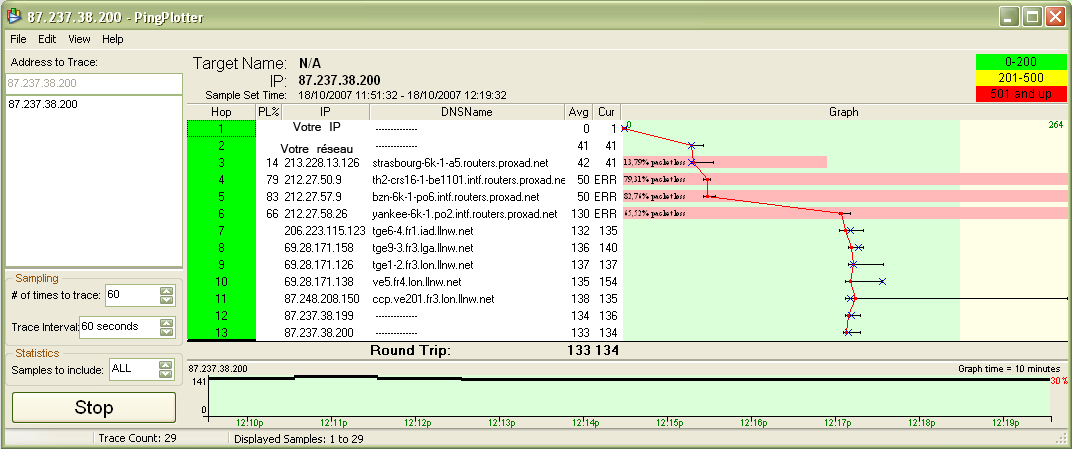
Task: Click the 12:14p marker on the time graph
Action: pos(585,424)
